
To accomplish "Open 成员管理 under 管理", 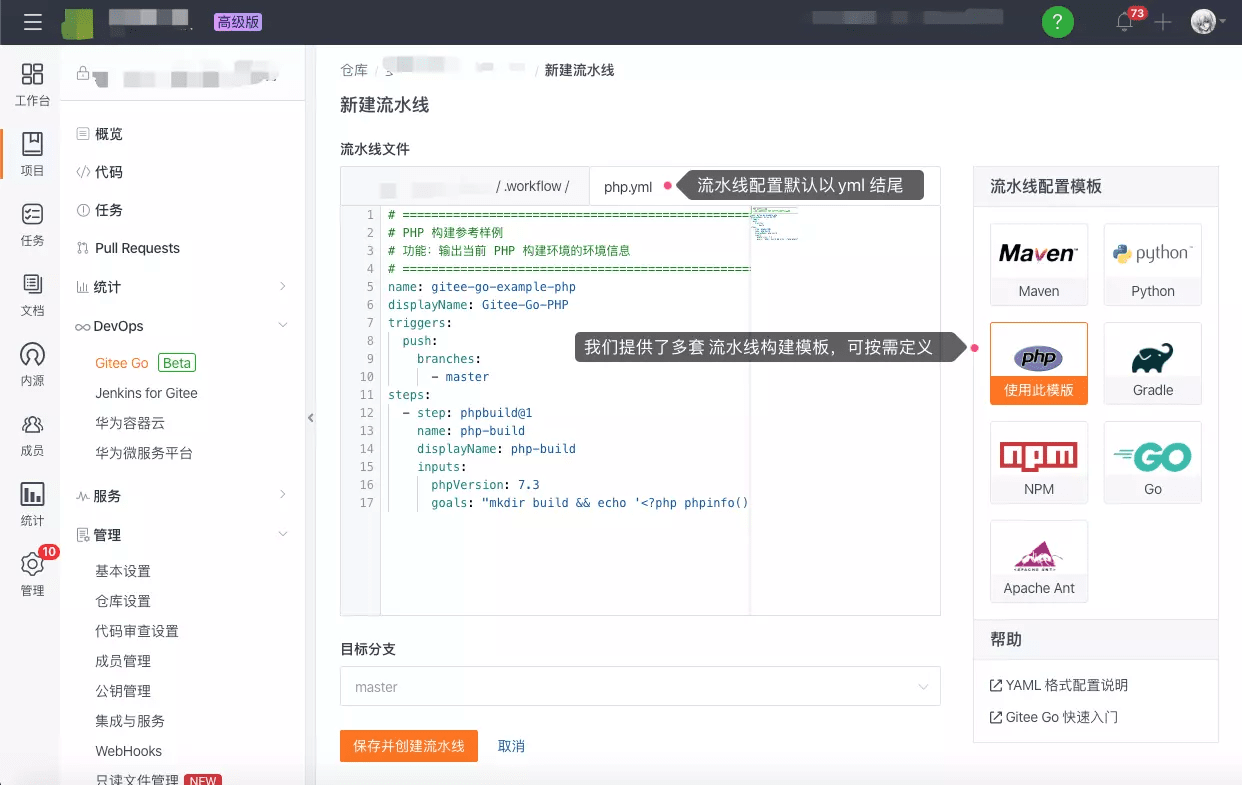I will tap(123, 661).
